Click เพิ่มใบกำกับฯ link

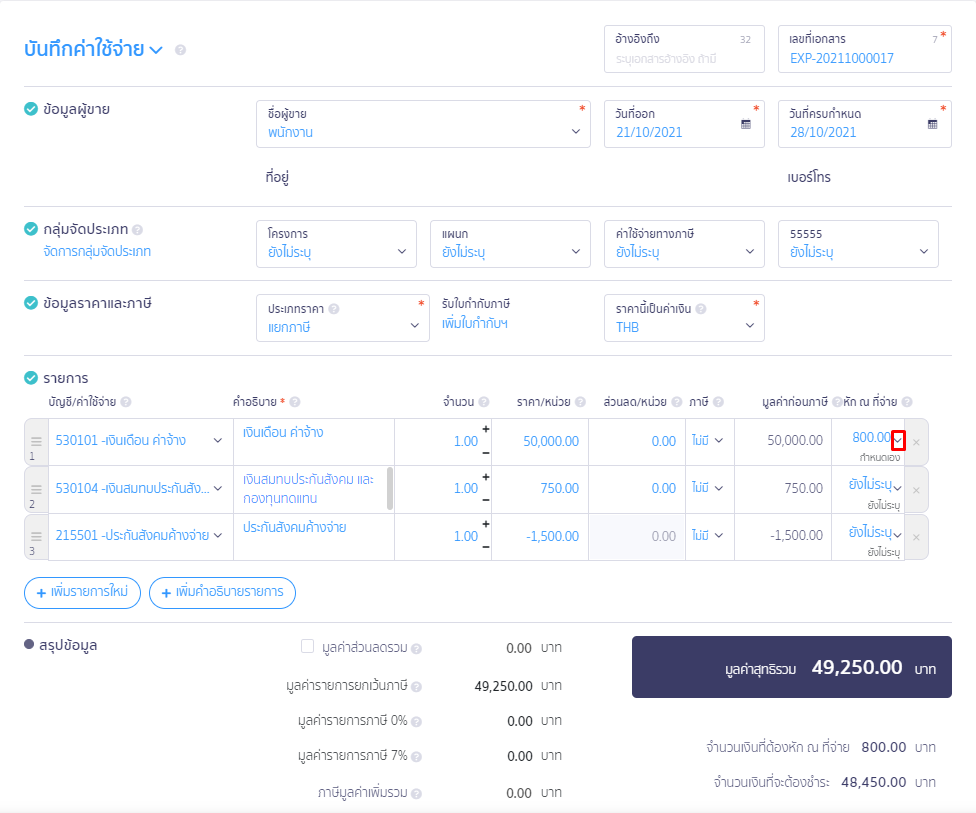click(475, 324)
